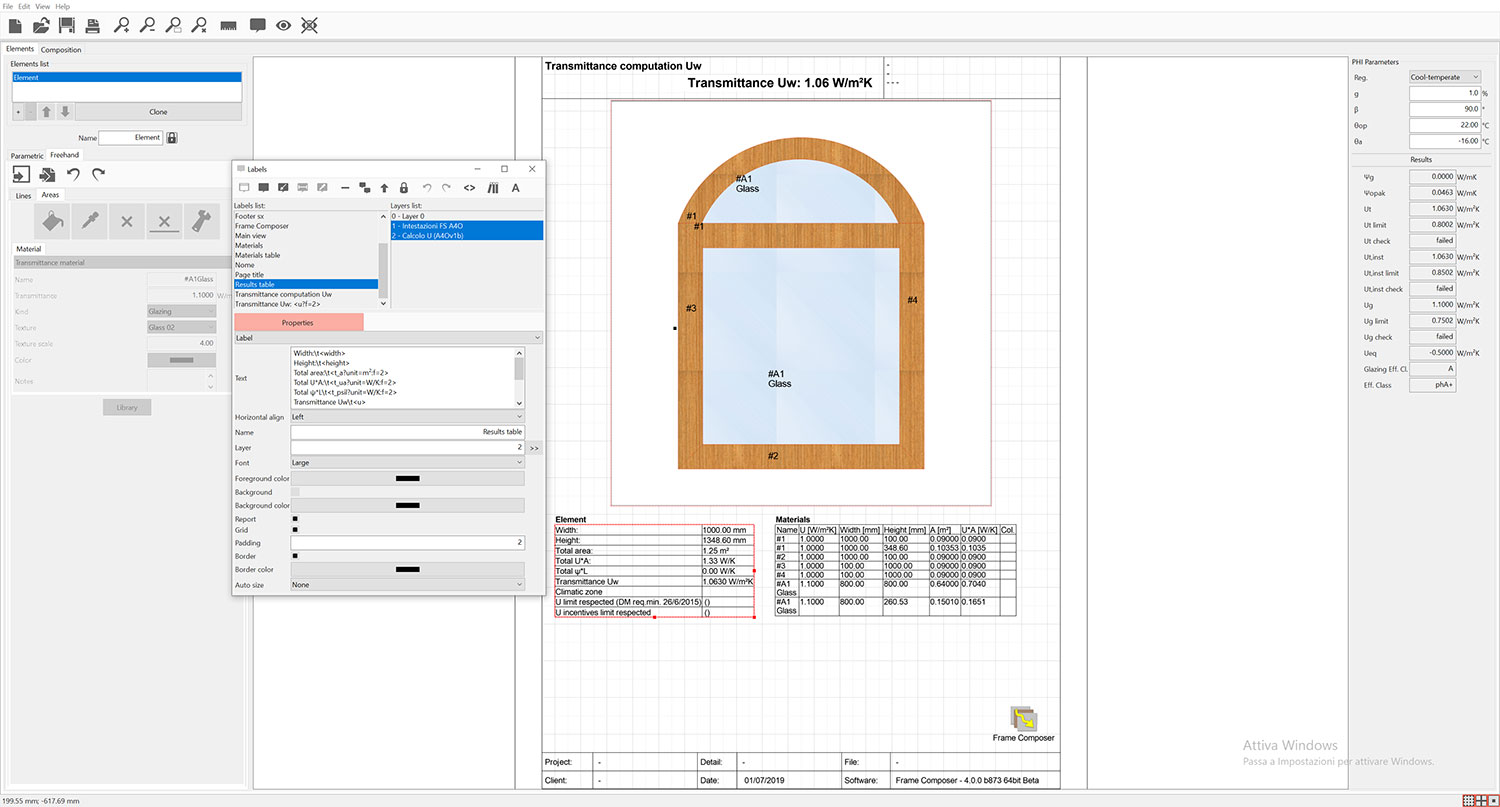Toggle the Background checkbox in Labels properties
1500x807 pixels.
[x=295, y=492]
